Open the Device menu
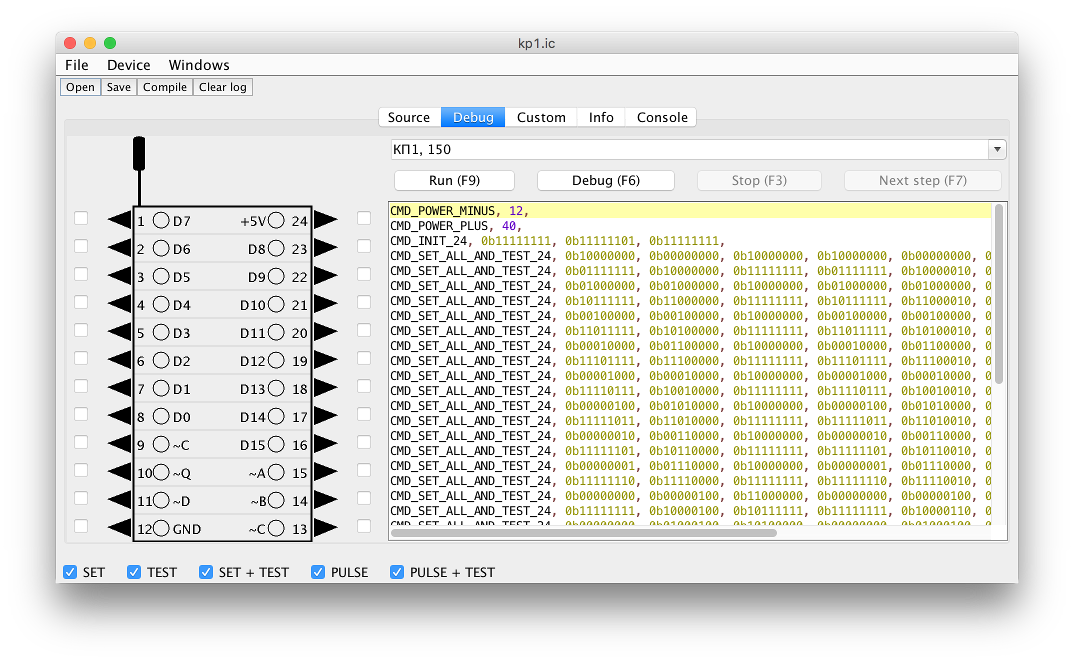Viewport: 1074px width, 663px height. [128, 65]
